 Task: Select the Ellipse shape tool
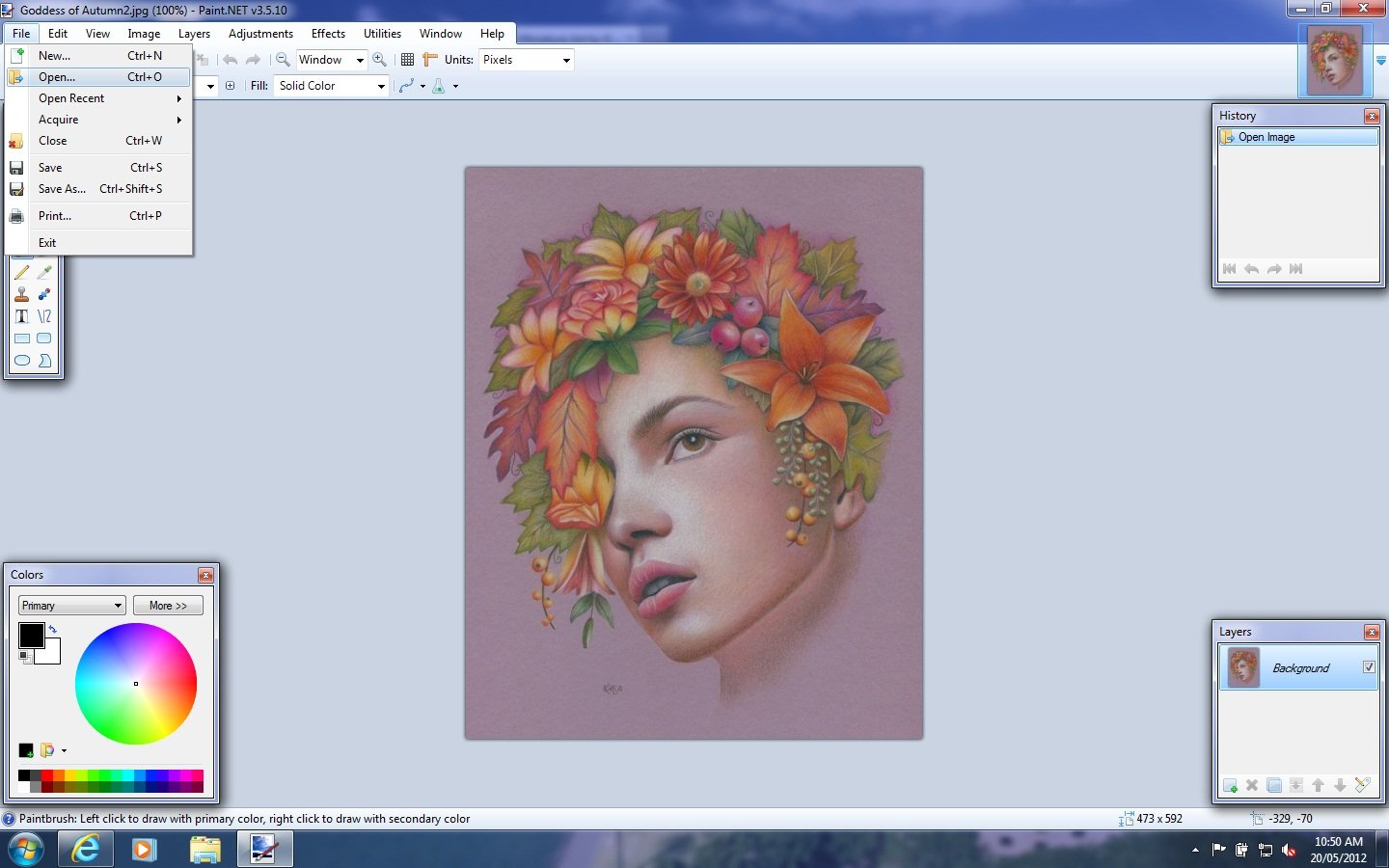point(22,361)
